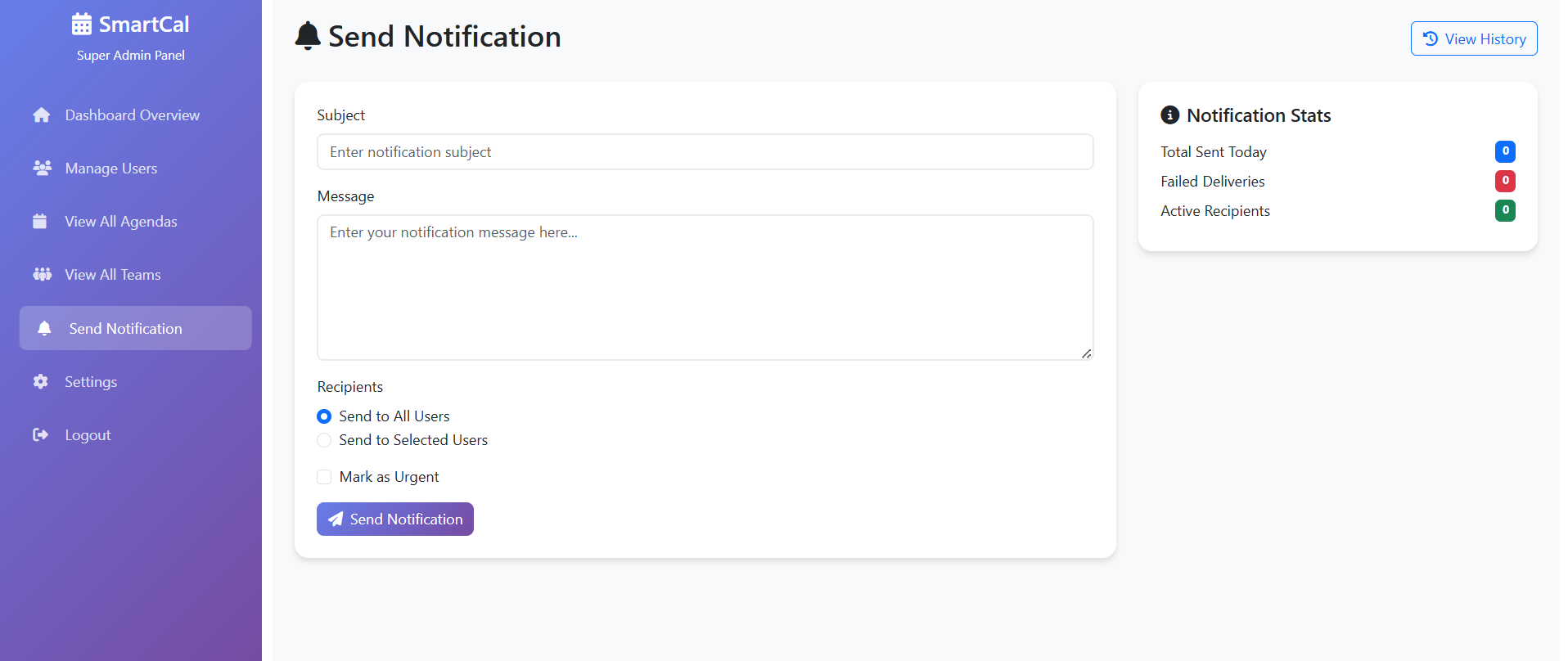Click the Settings gear icon
Viewport: 1568px width, 661px height.
point(41,381)
